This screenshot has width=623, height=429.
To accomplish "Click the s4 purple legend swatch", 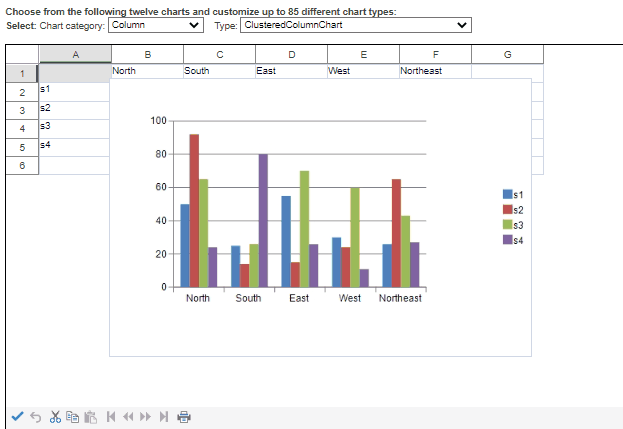I will 507,239.
